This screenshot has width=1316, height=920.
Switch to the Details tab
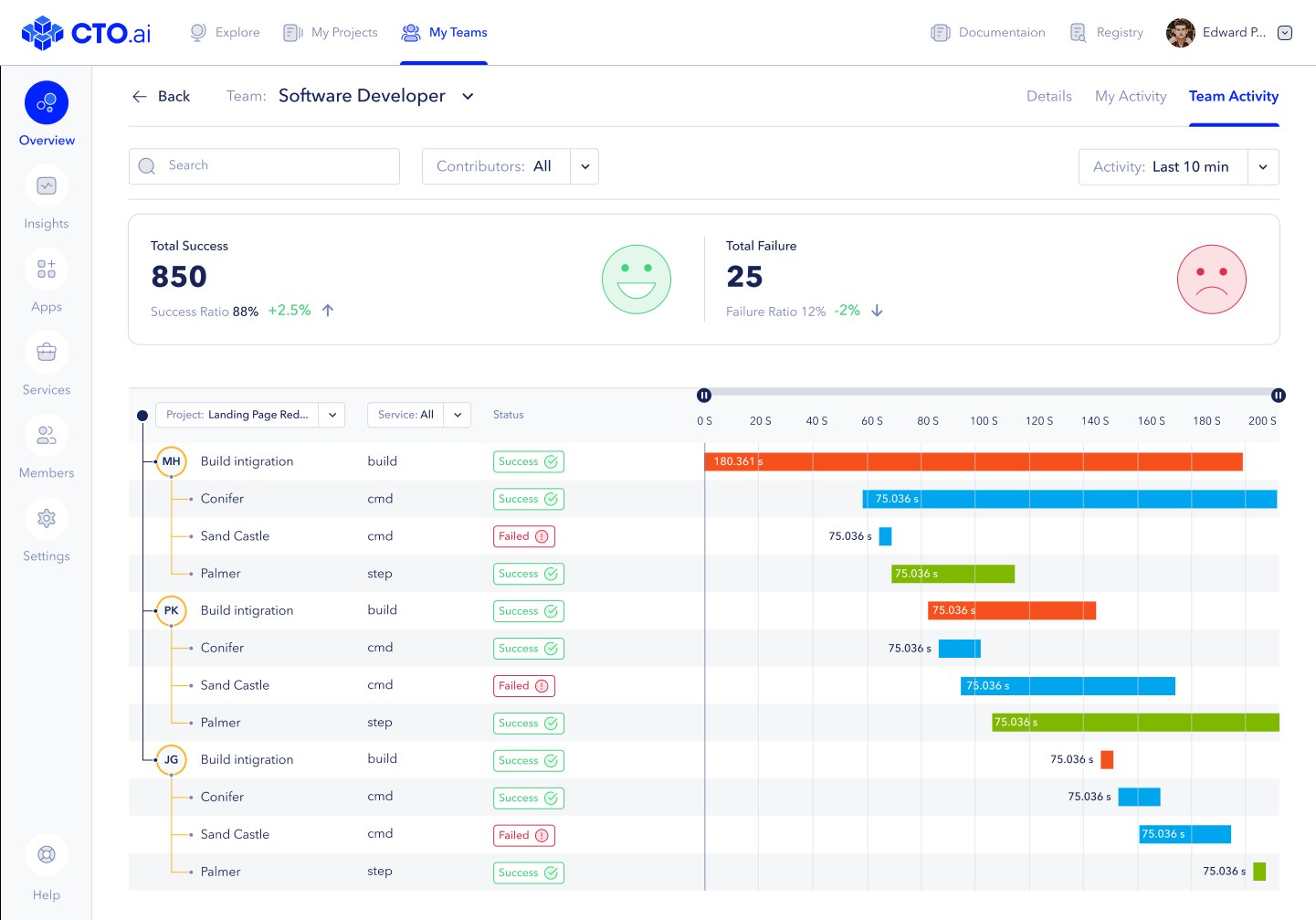coord(1049,96)
